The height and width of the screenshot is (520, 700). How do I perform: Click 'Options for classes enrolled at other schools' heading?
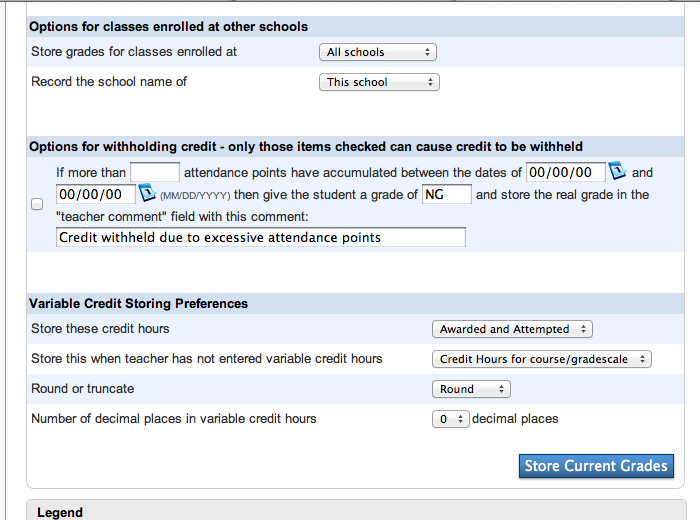[x=168, y=27]
